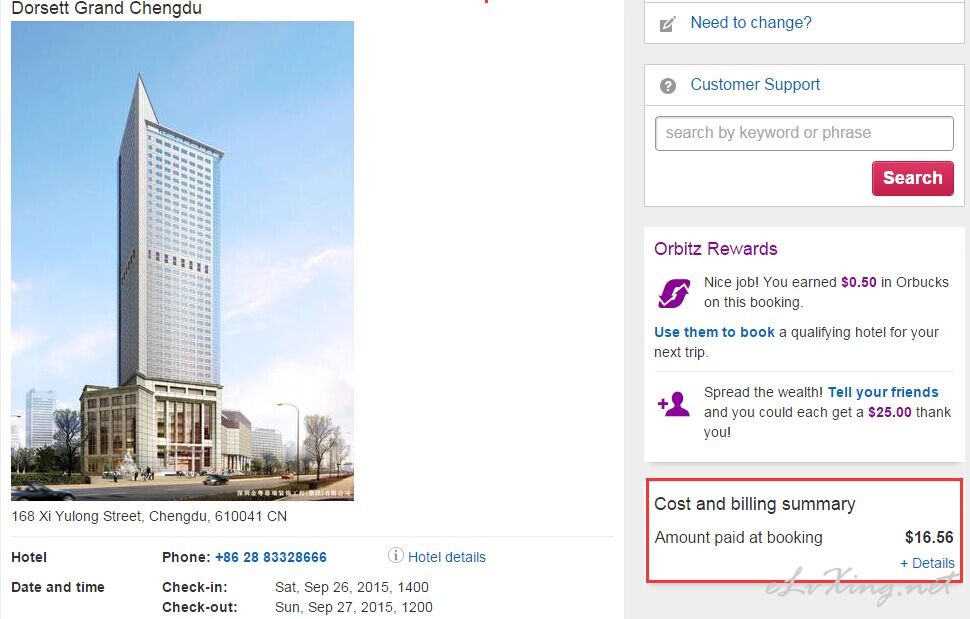Click the hotel phone number +86 28 83328666
970x619 pixels.
[x=270, y=557]
